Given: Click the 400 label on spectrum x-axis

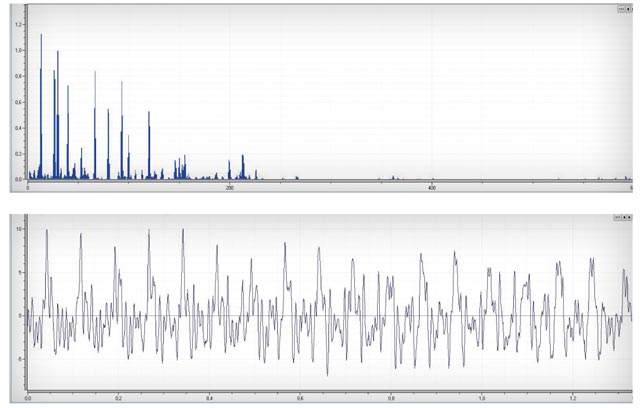Looking at the screenshot, I should tap(431, 188).
